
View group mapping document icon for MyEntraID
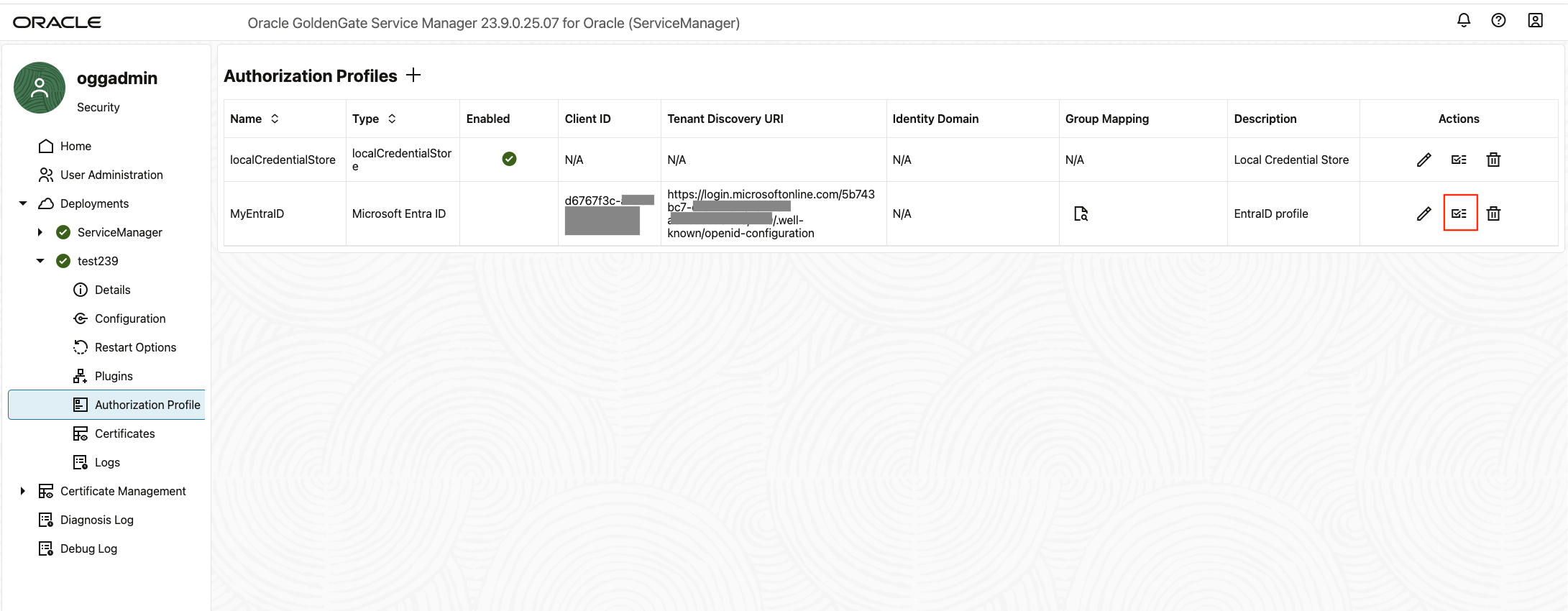(1081, 213)
